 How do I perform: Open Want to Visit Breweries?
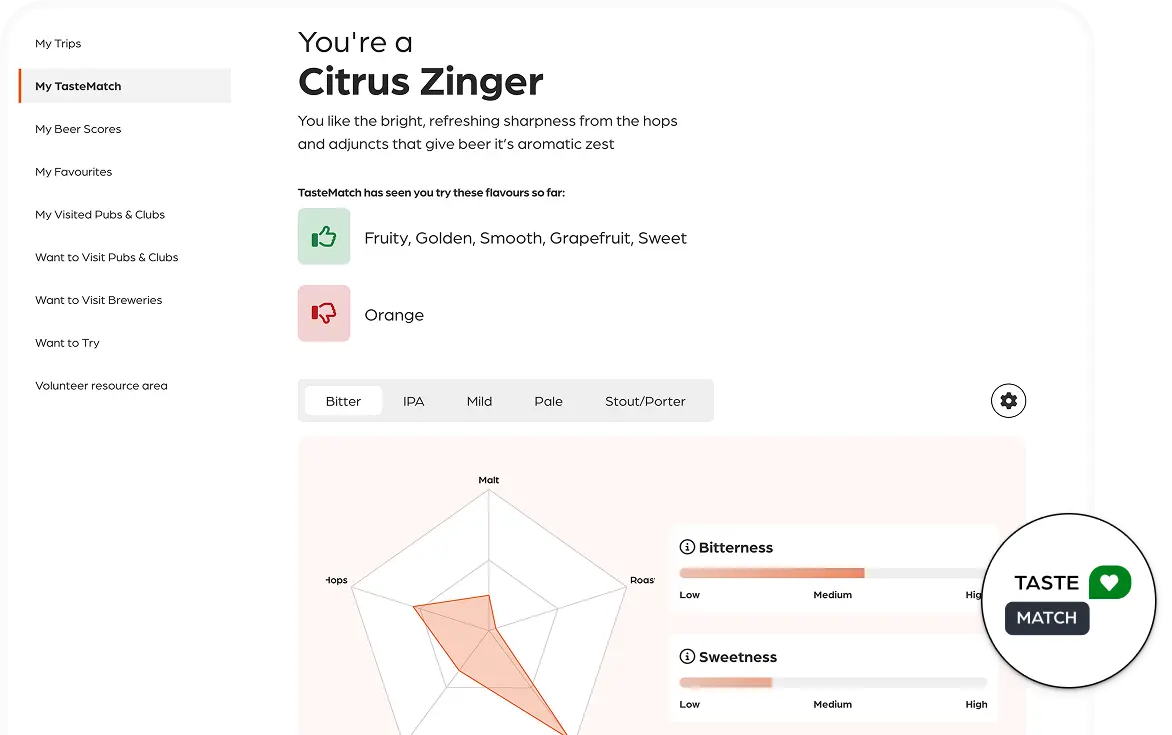(98, 300)
